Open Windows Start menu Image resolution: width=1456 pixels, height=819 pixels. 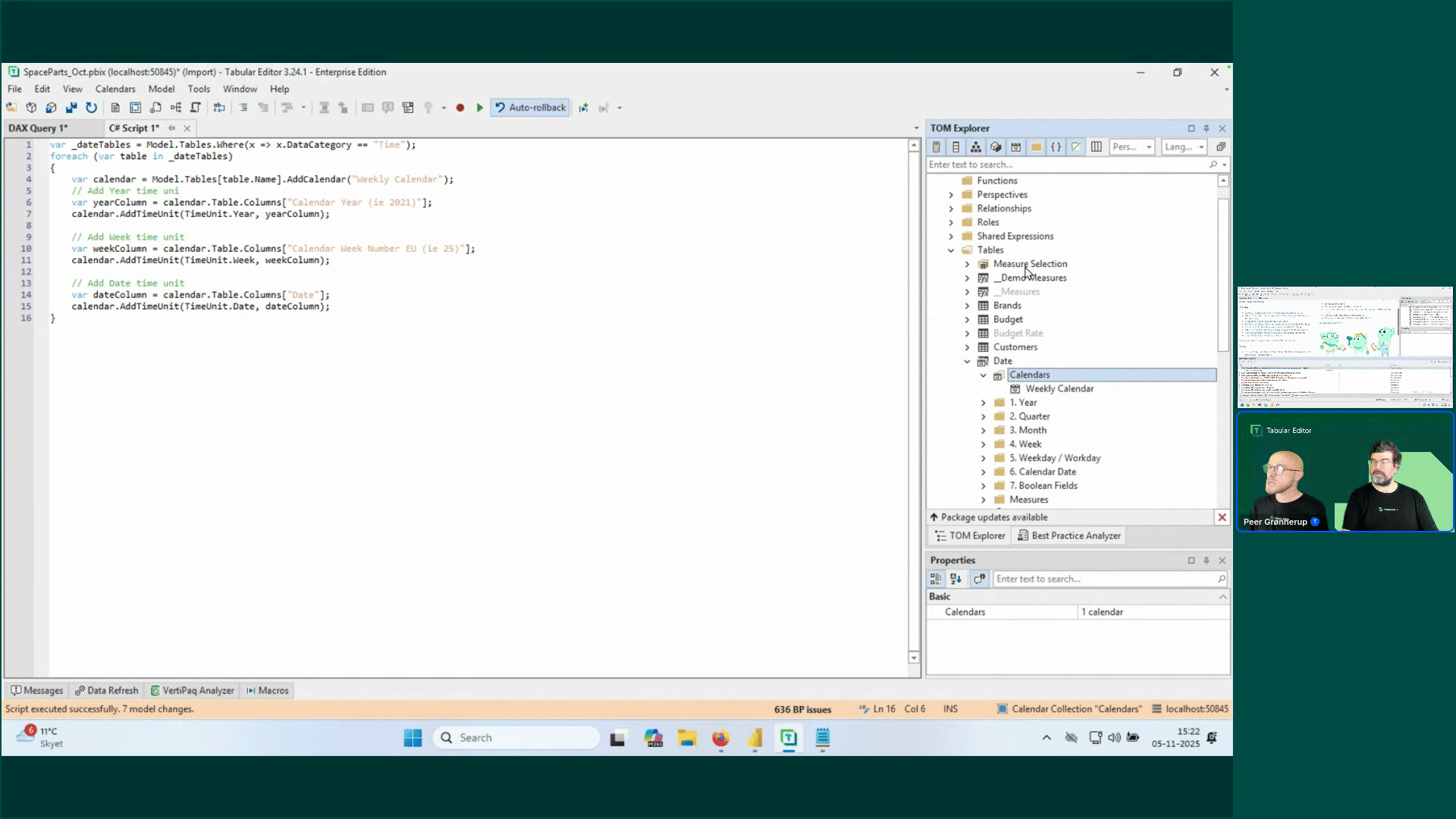coord(413,738)
